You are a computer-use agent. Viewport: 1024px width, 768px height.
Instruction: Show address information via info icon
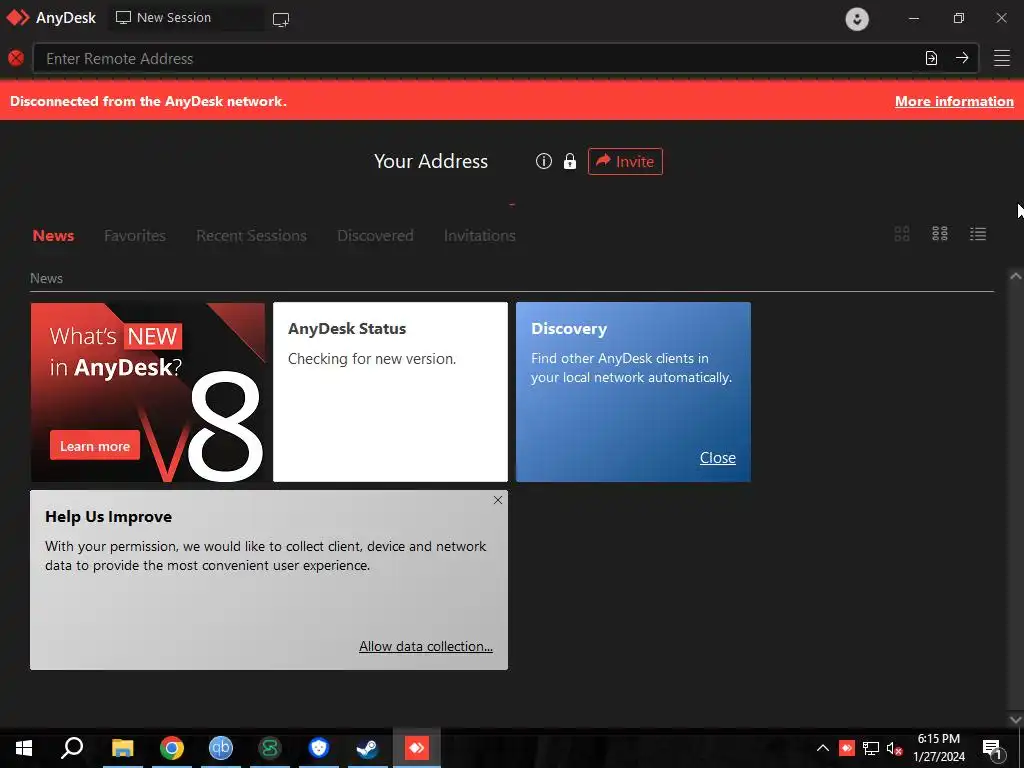(544, 161)
